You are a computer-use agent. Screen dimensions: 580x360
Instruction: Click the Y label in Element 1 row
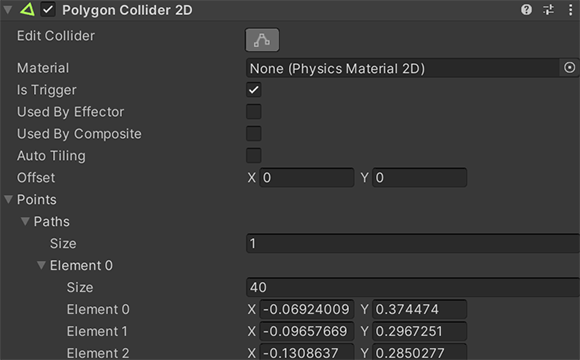click(364, 331)
